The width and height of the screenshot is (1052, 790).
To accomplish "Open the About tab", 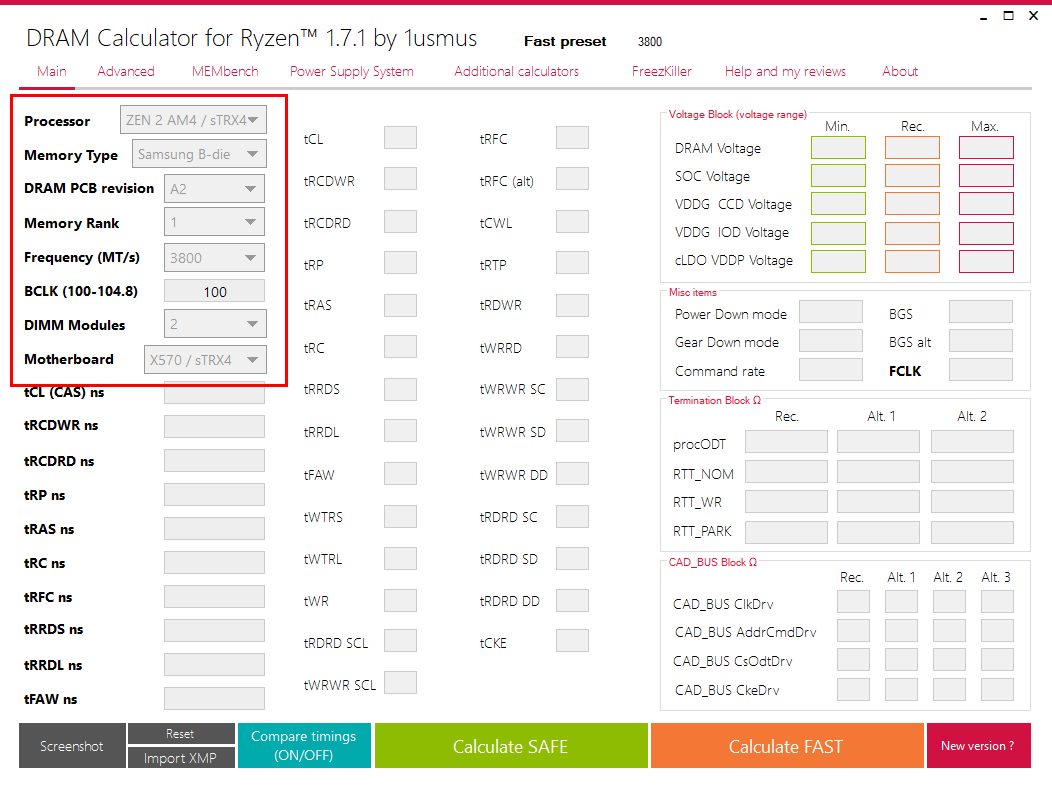I will coord(900,71).
